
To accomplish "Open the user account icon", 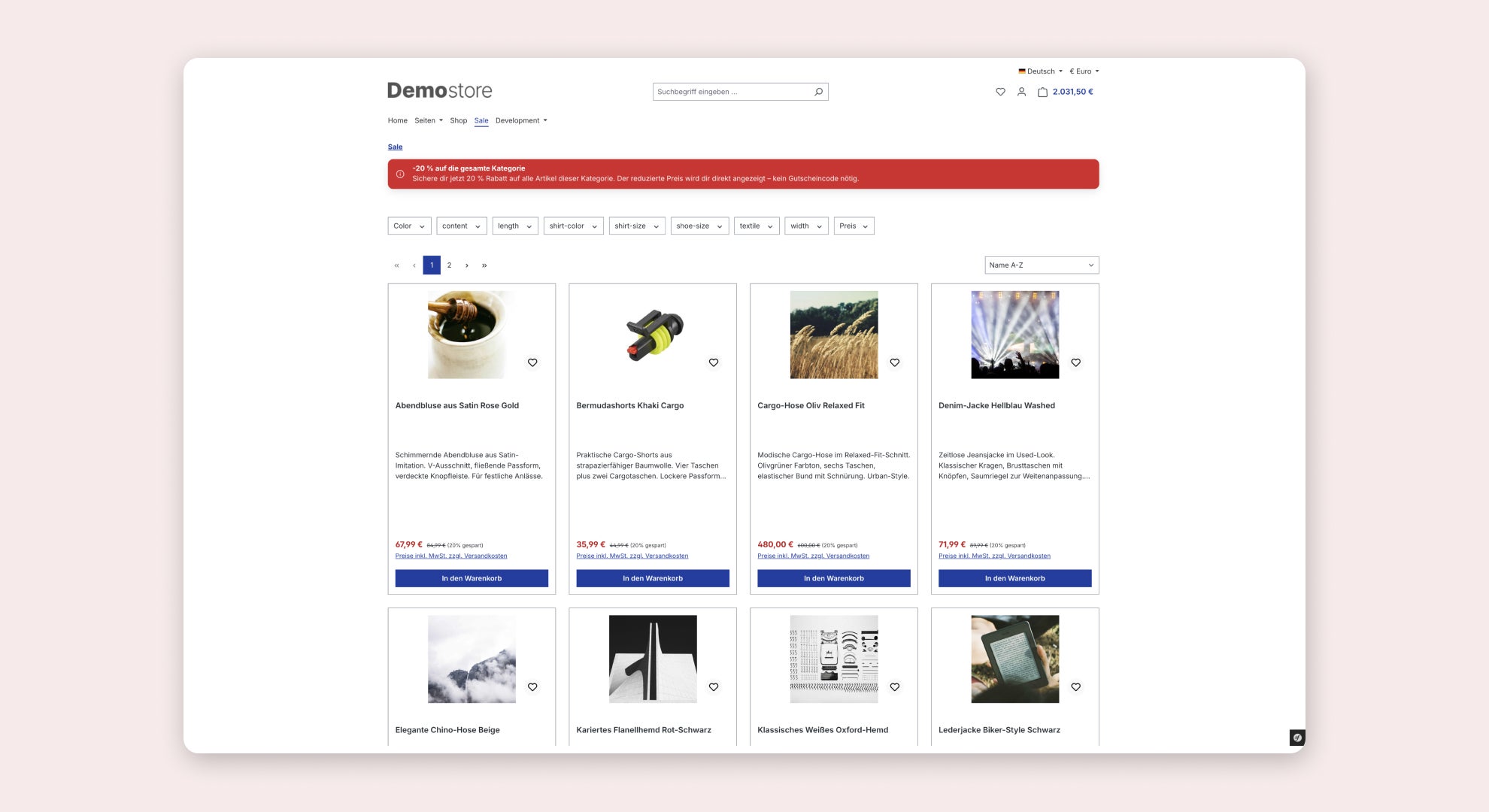I will coord(1021,92).
